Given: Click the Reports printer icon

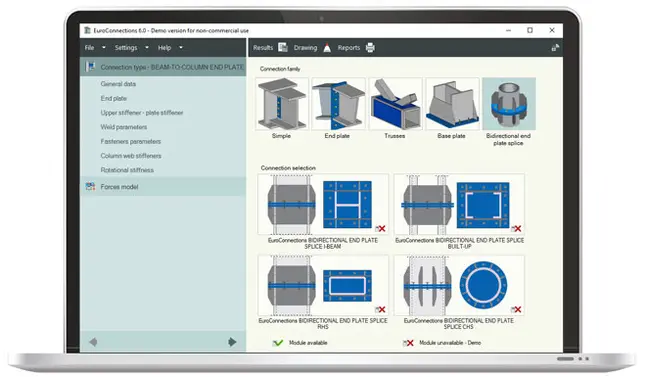Looking at the screenshot, I should click(370, 48).
